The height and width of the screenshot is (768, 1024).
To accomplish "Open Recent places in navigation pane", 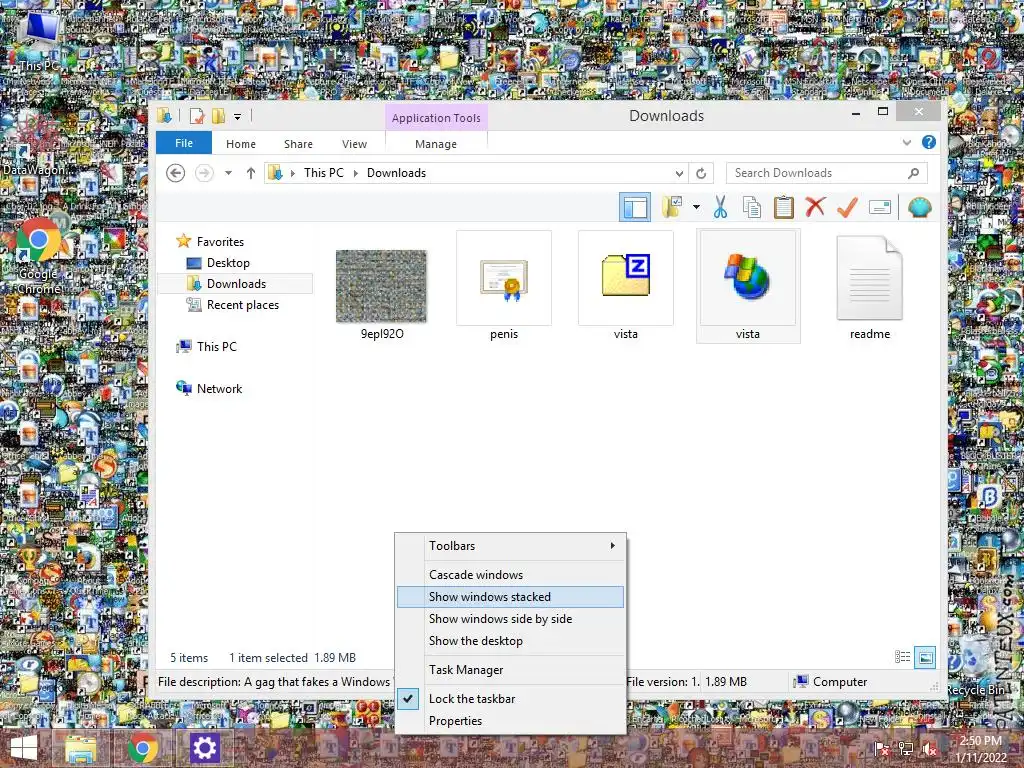I will (242, 305).
